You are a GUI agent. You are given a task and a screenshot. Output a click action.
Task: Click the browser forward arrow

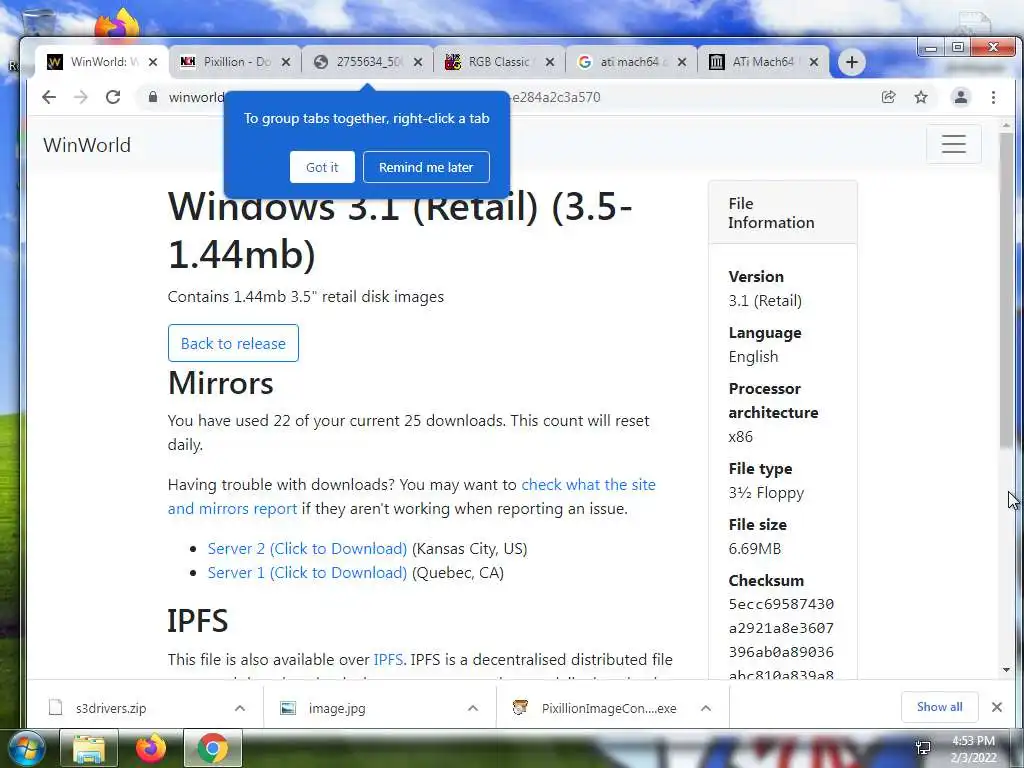click(x=81, y=97)
